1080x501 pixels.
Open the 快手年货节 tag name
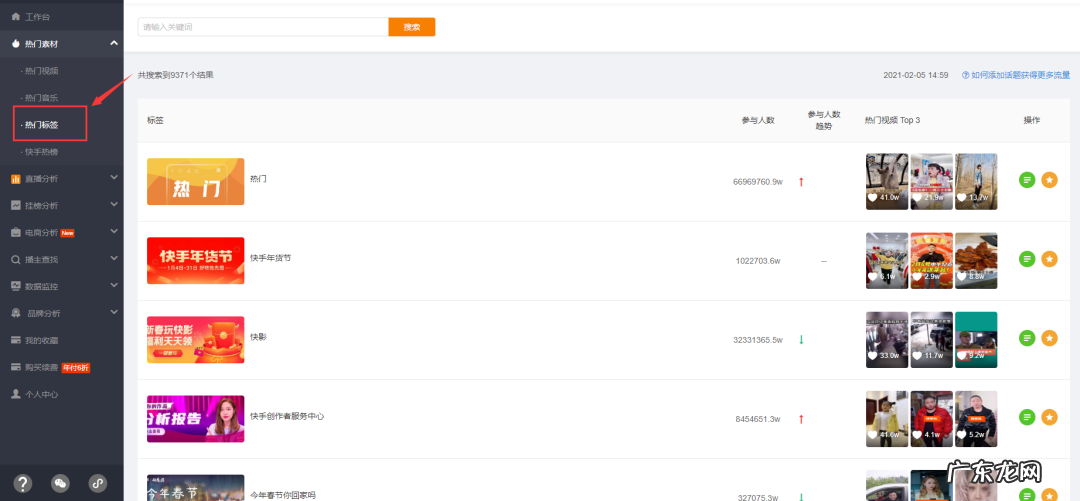coord(271,258)
